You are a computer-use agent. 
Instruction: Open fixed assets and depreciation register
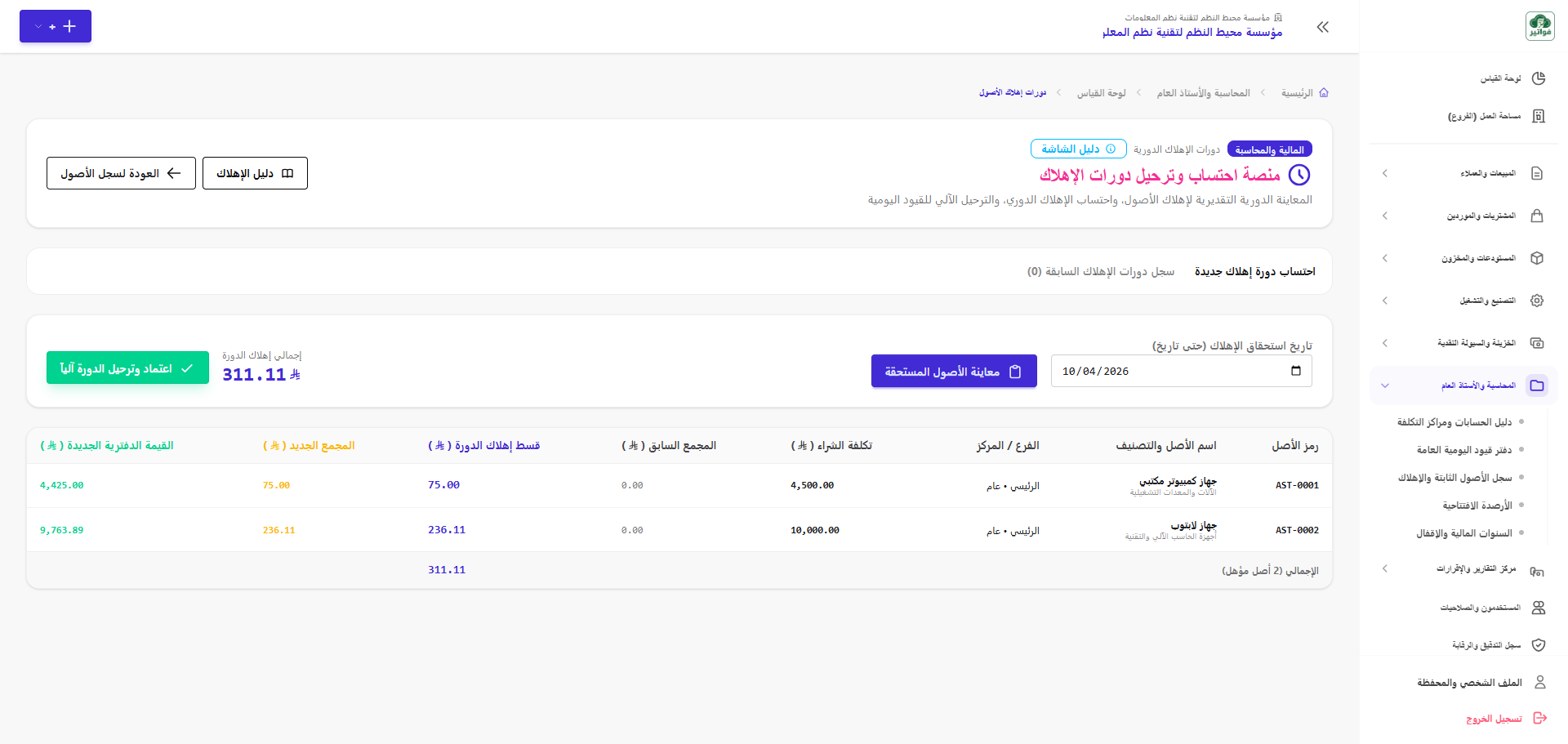pyautogui.click(x=1454, y=478)
